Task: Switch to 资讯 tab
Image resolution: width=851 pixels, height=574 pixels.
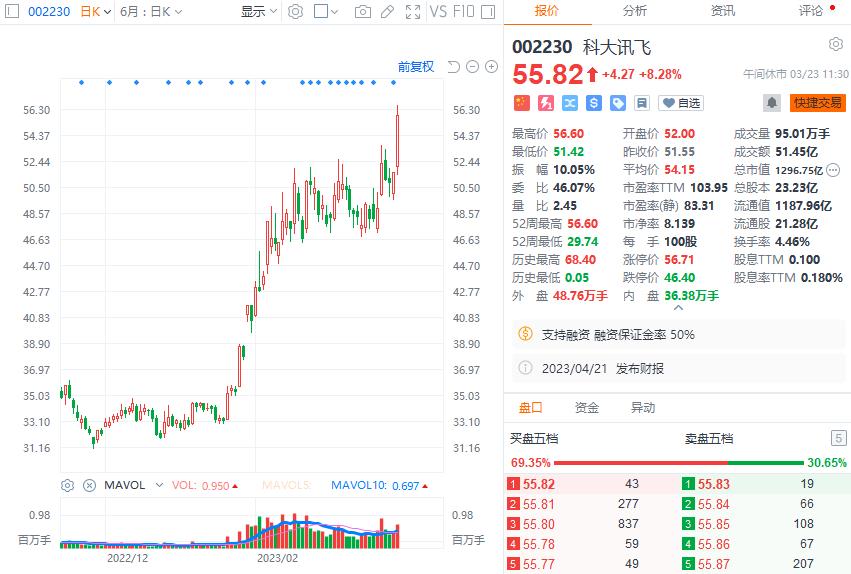Action: [x=723, y=11]
